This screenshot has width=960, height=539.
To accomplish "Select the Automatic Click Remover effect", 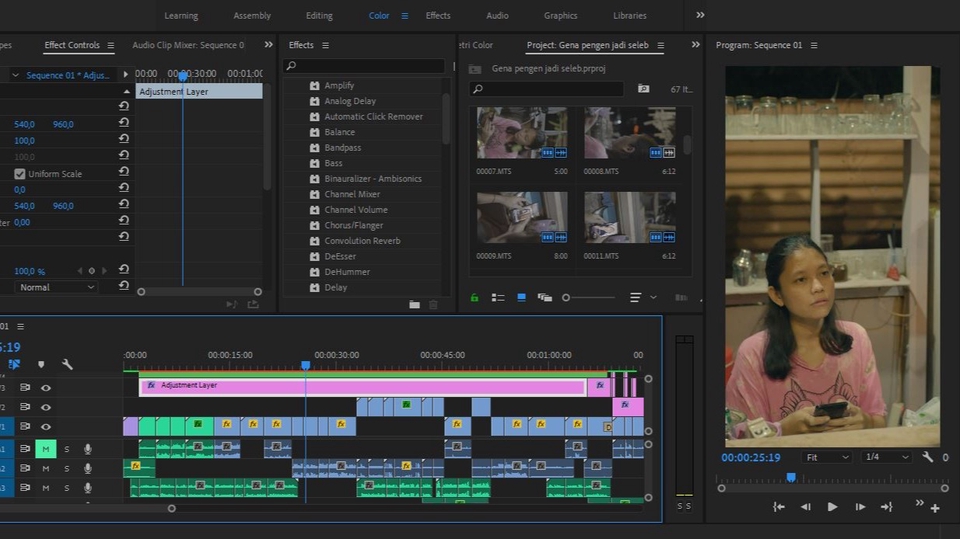I will click(x=373, y=116).
